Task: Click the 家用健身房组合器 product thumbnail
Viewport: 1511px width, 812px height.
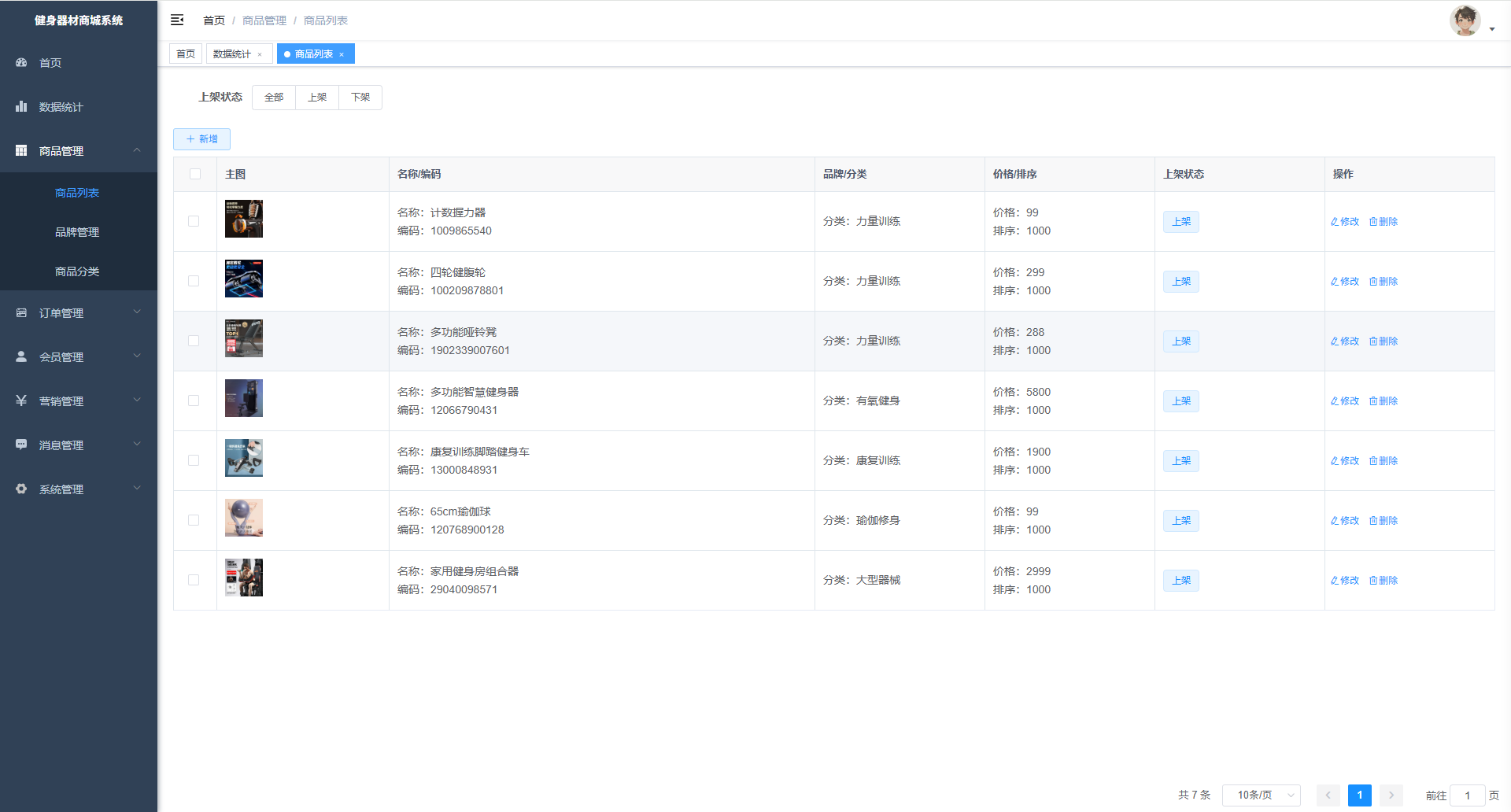Action: point(244,578)
